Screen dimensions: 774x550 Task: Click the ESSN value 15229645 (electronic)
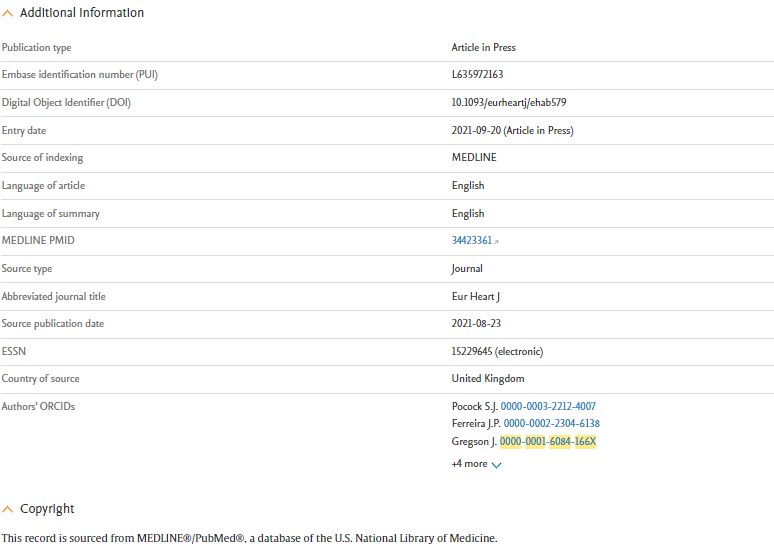click(x=499, y=351)
